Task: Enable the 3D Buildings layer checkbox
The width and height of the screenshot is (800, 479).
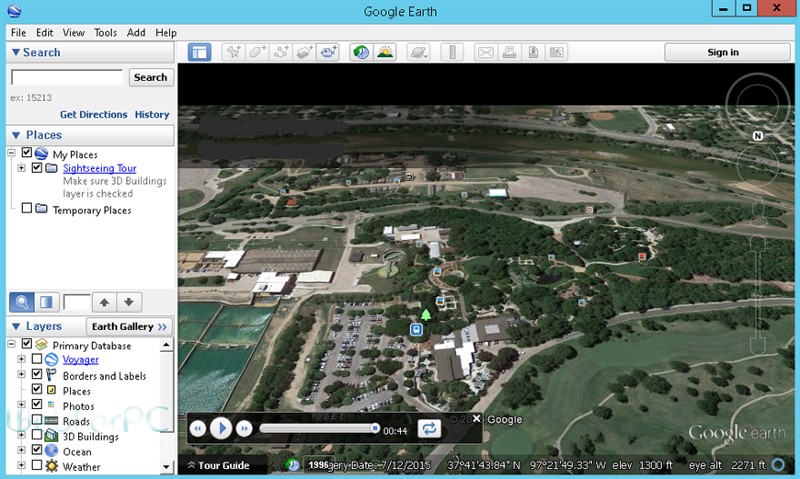Action: (37, 436)
